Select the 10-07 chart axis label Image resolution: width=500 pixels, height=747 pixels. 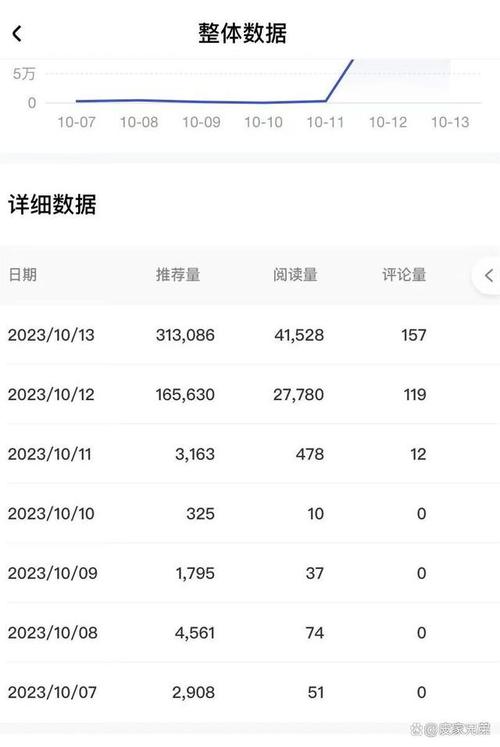(x=76, y=122)
